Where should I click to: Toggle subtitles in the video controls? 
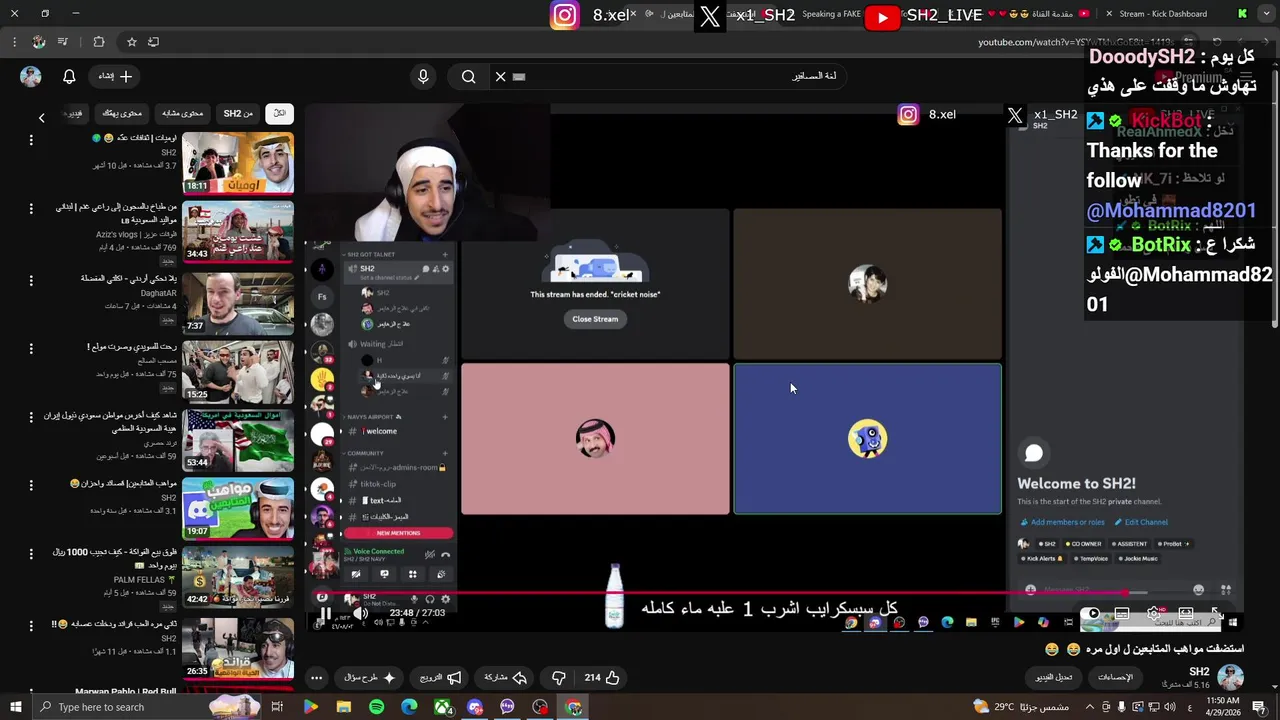pyautogui.click(x=1122, y=613)
